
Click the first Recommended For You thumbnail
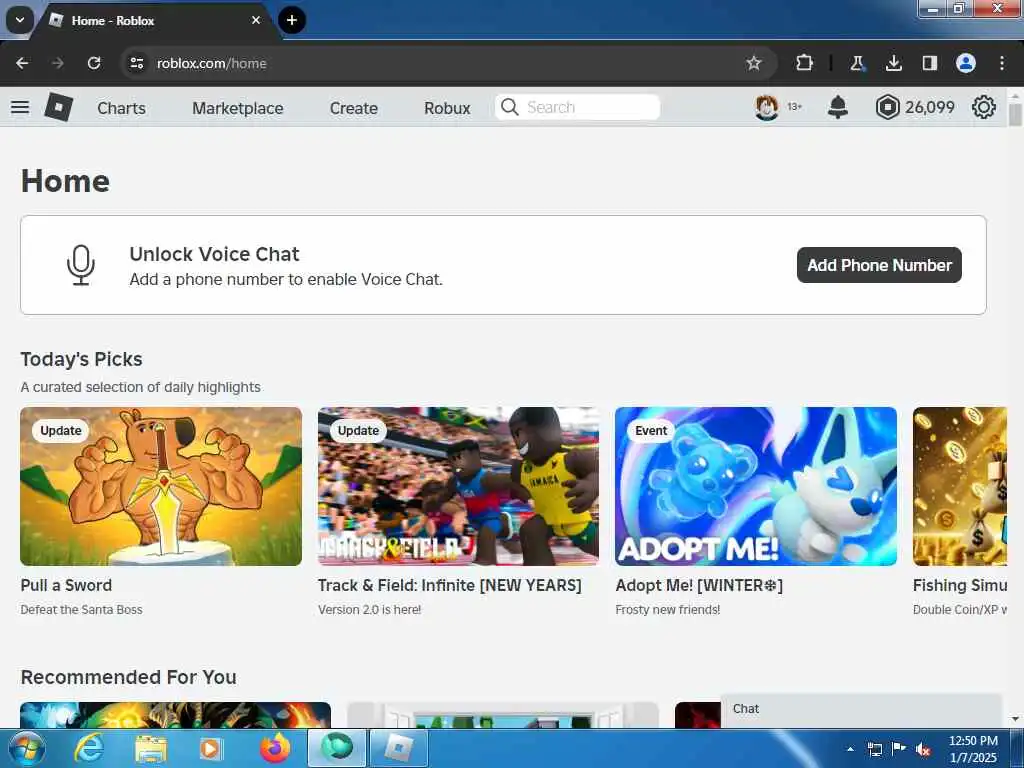pyautogui.click(x=175, y=715)
